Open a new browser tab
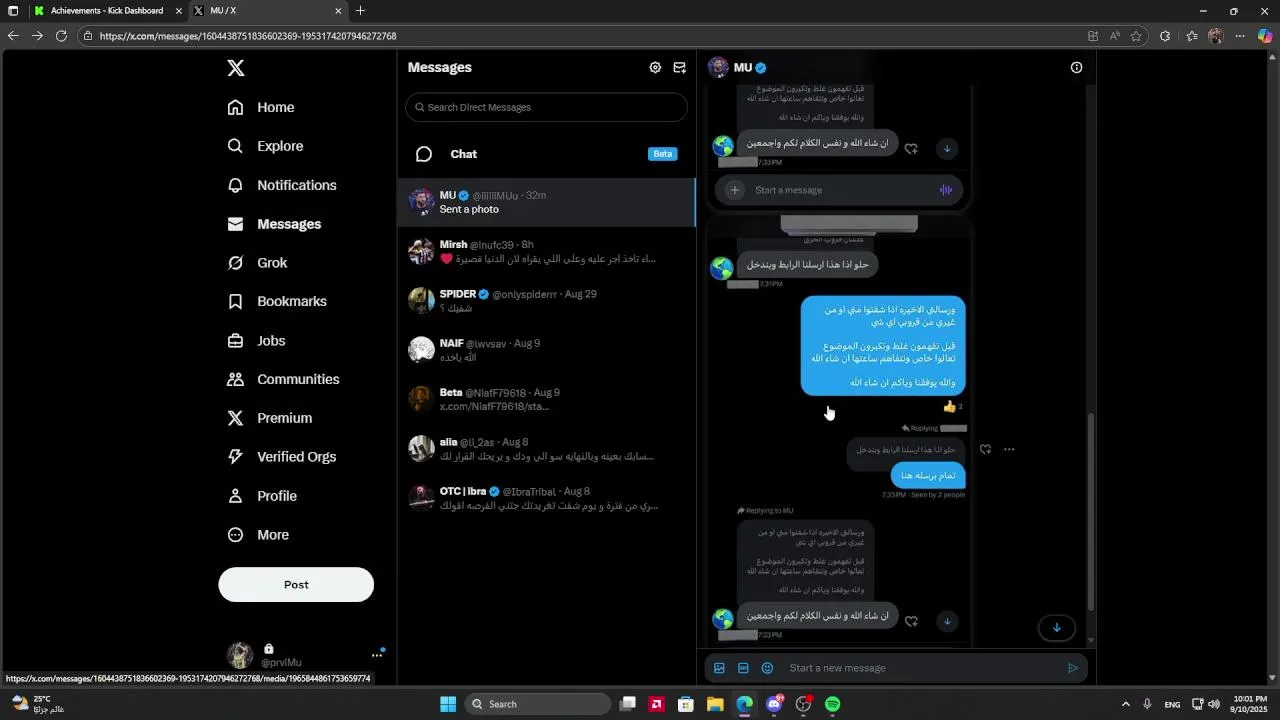 click(360, 11)
